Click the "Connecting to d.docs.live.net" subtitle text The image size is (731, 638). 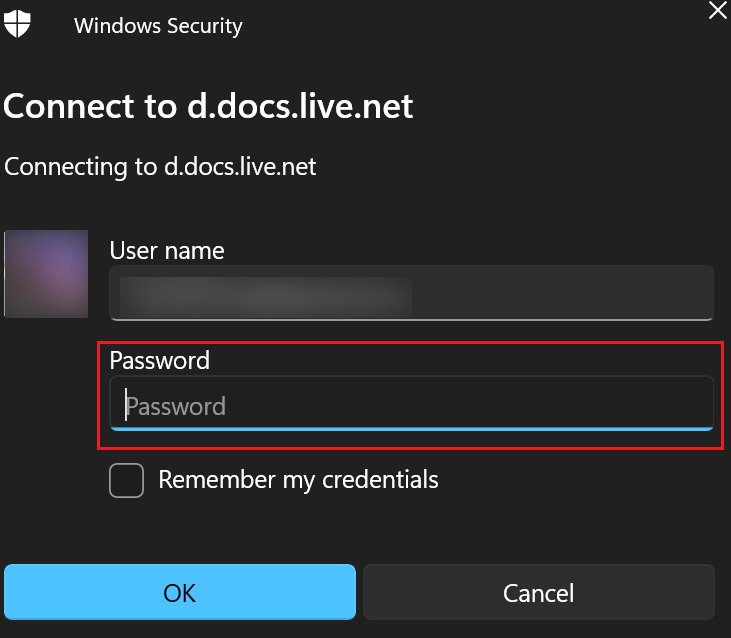[x=160, y=167]
